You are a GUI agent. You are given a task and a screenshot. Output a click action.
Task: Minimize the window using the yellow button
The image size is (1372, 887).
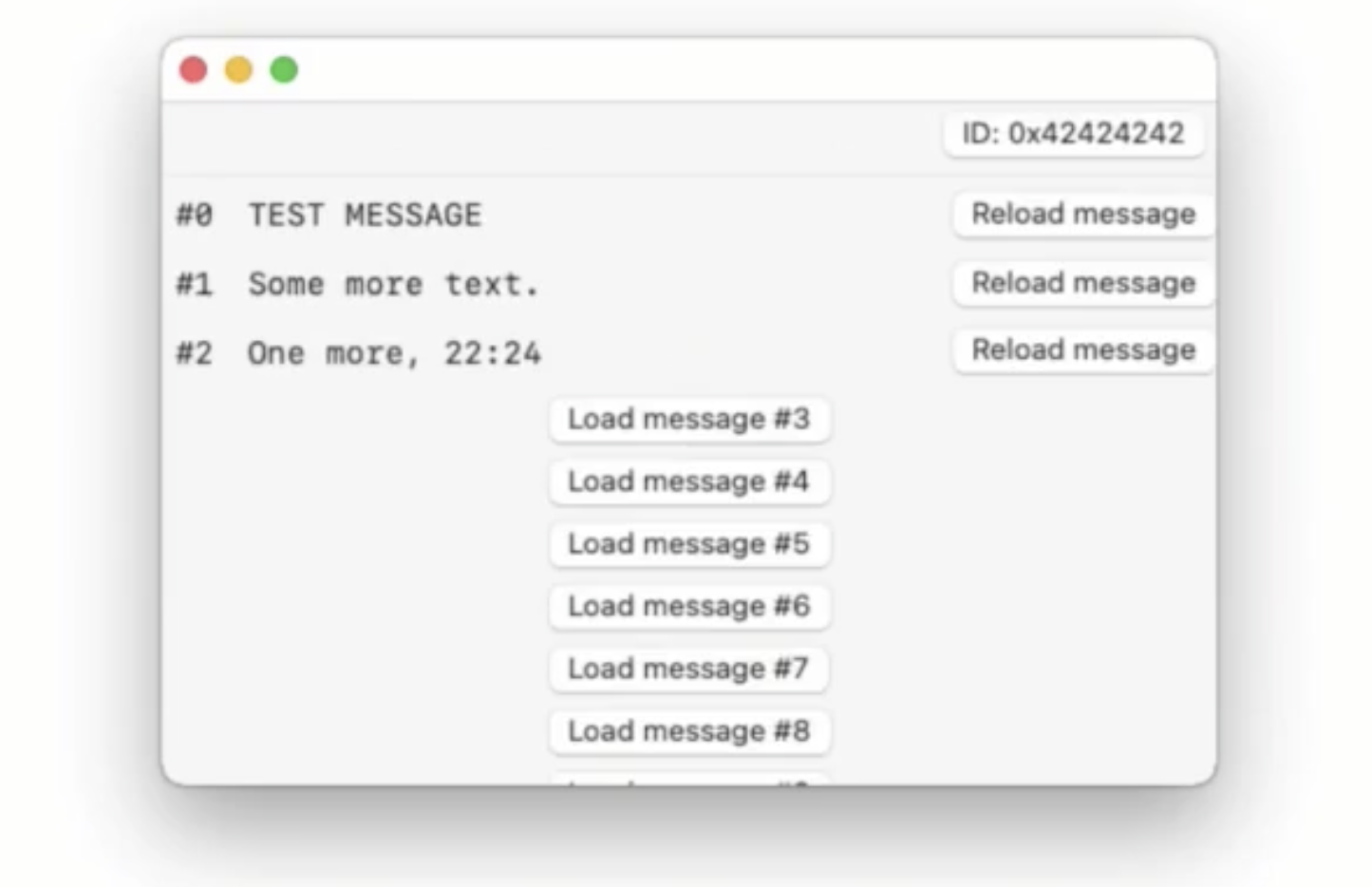[238, 70]
